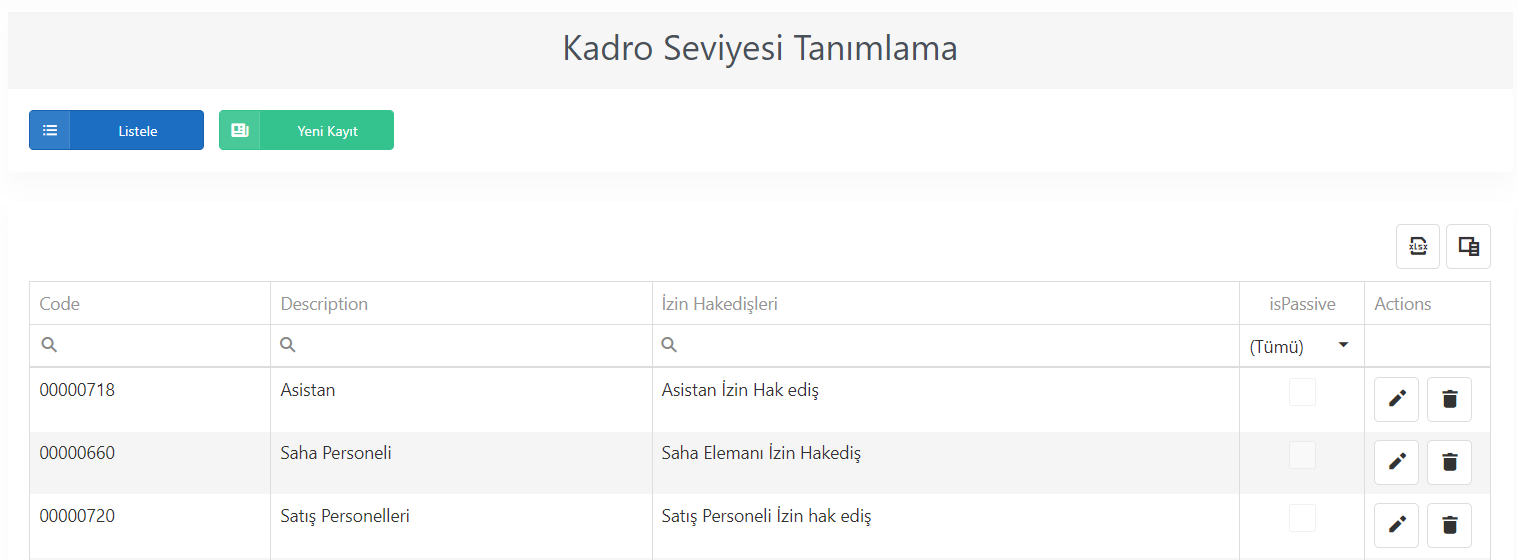This screenshot has width=1517, height=560.
Task: Toggle isPassive checkbox for Satış Personelleri
Action: point(1302,518)
